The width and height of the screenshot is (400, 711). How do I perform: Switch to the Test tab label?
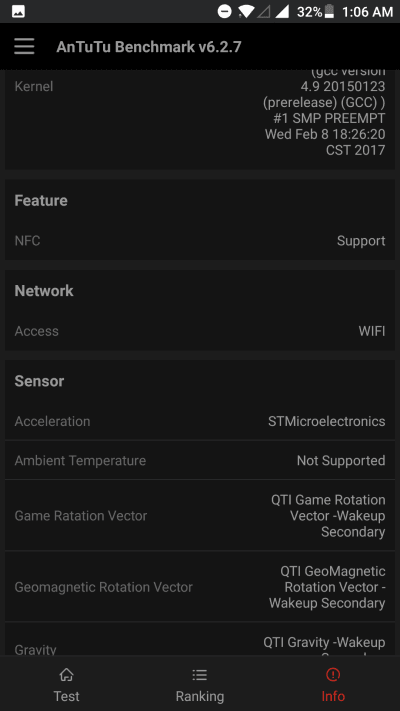coord(66,696)
